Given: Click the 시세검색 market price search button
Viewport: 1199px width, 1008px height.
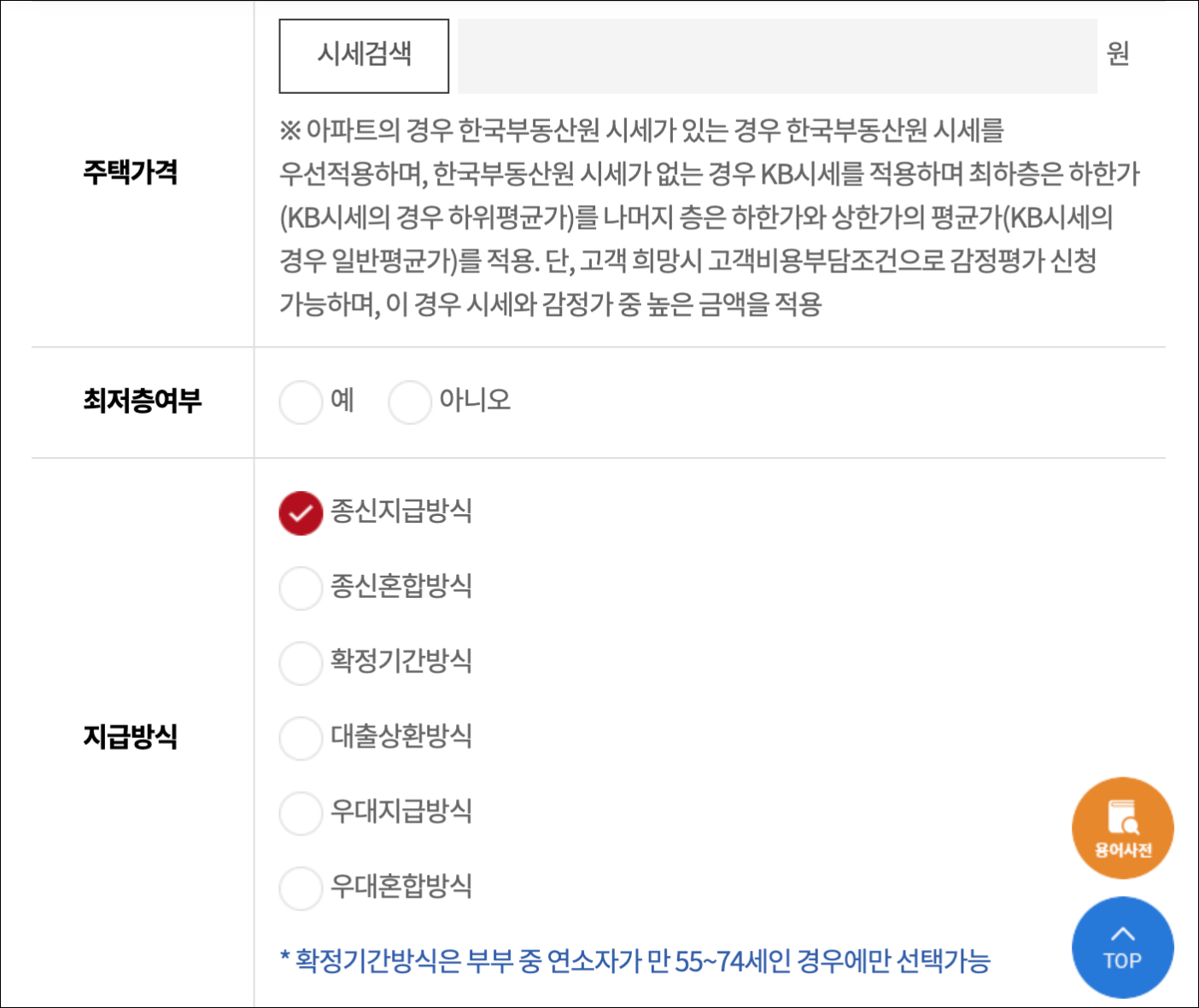Looking at the screenshot, I should coord(363,55).
